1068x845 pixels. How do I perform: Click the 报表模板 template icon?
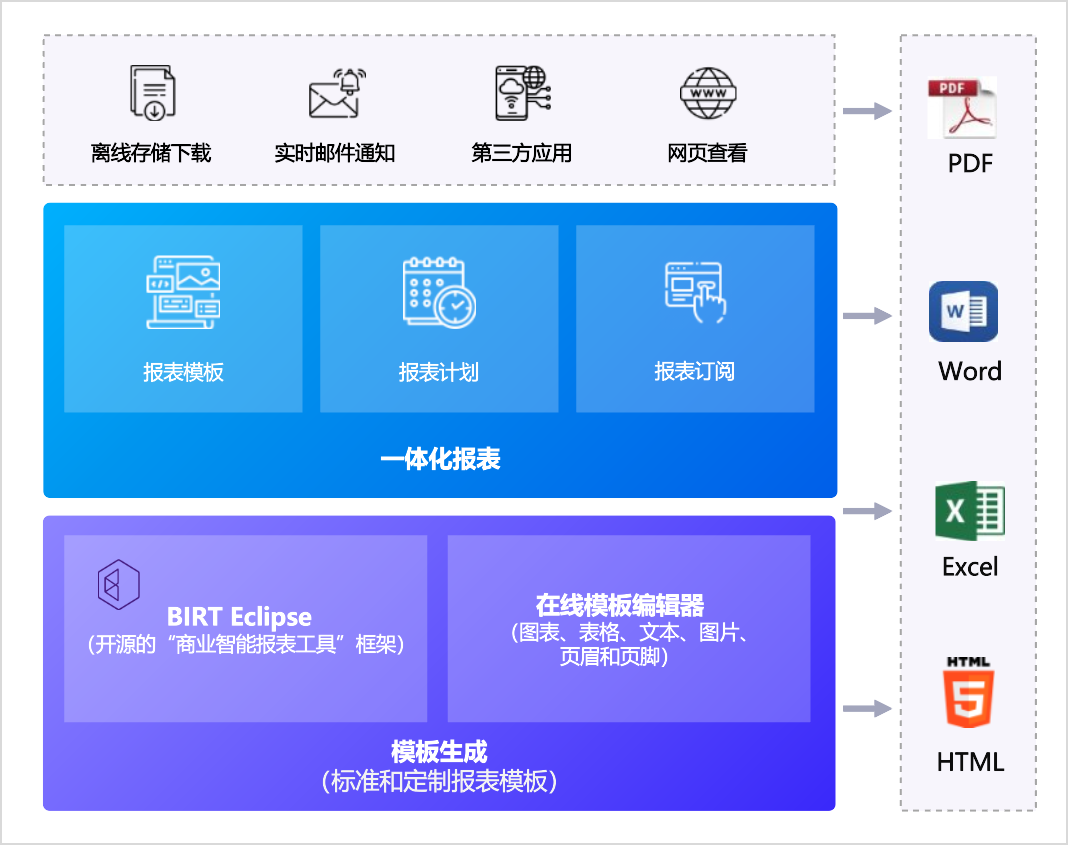point(183,292)
